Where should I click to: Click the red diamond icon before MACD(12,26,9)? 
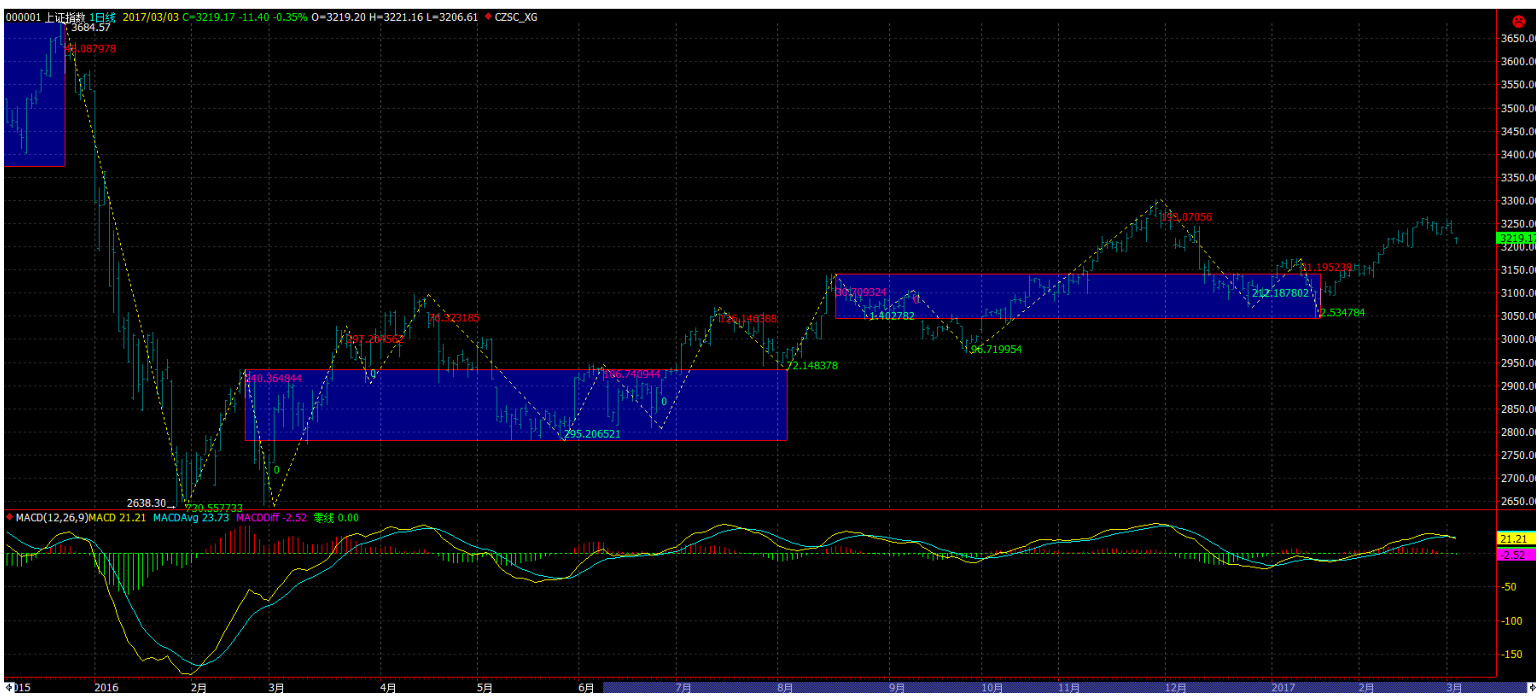(9, 517)
